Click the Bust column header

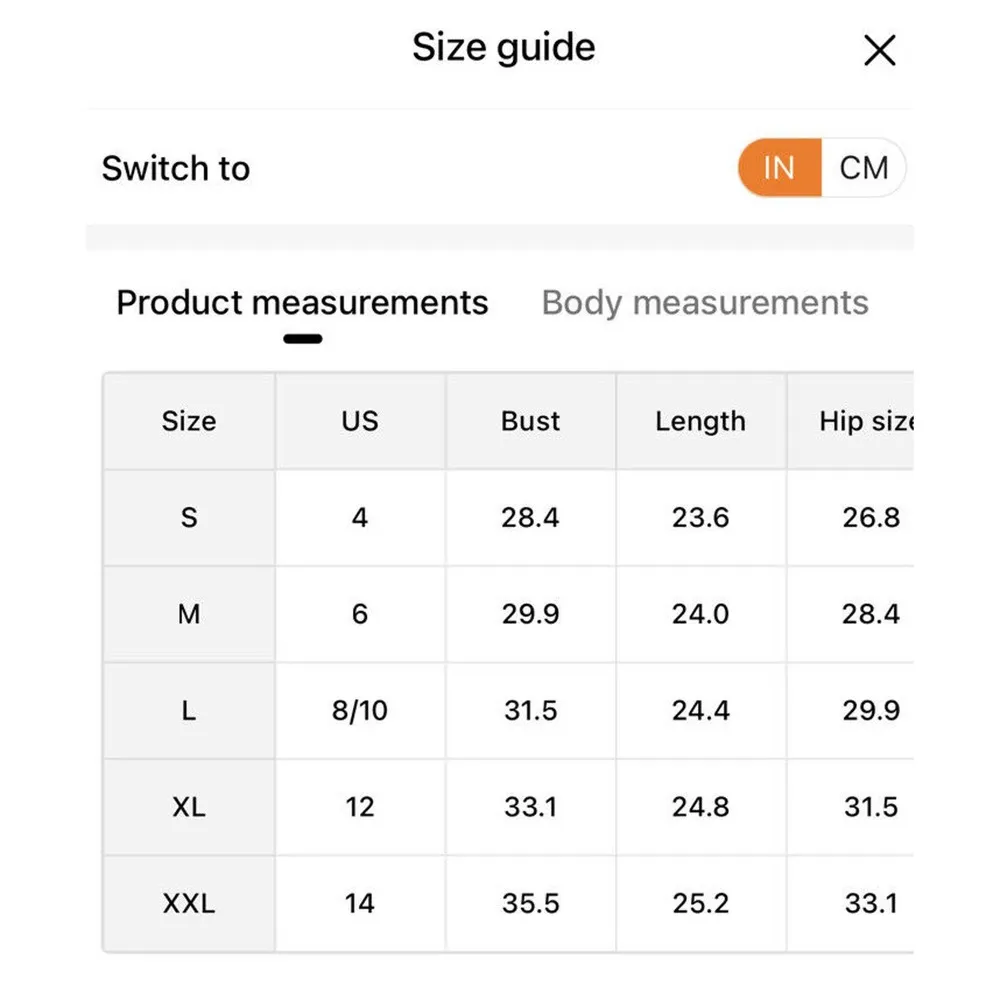[x=530, y=421]
